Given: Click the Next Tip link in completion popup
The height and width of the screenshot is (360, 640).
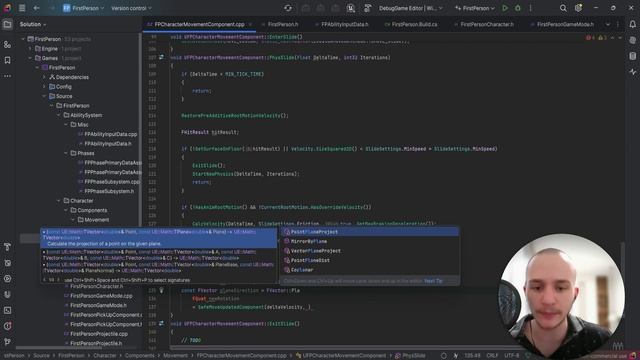Looking at the screenshot, I should [433, 281].
